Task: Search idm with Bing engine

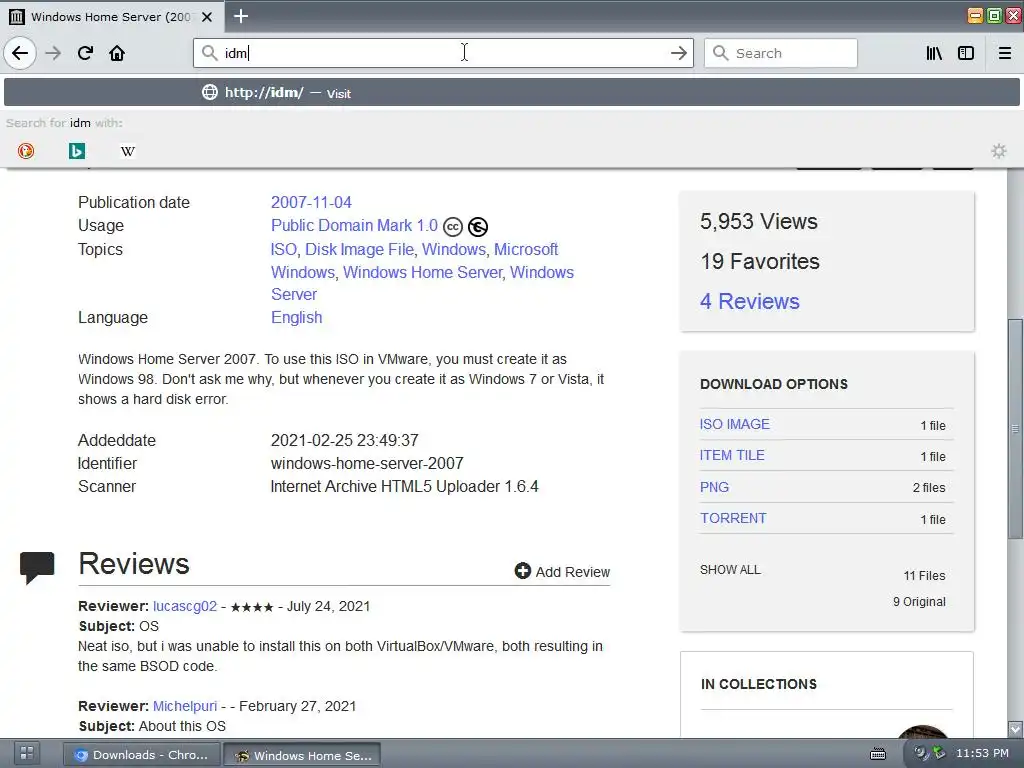Action: (x=76, y=151)
